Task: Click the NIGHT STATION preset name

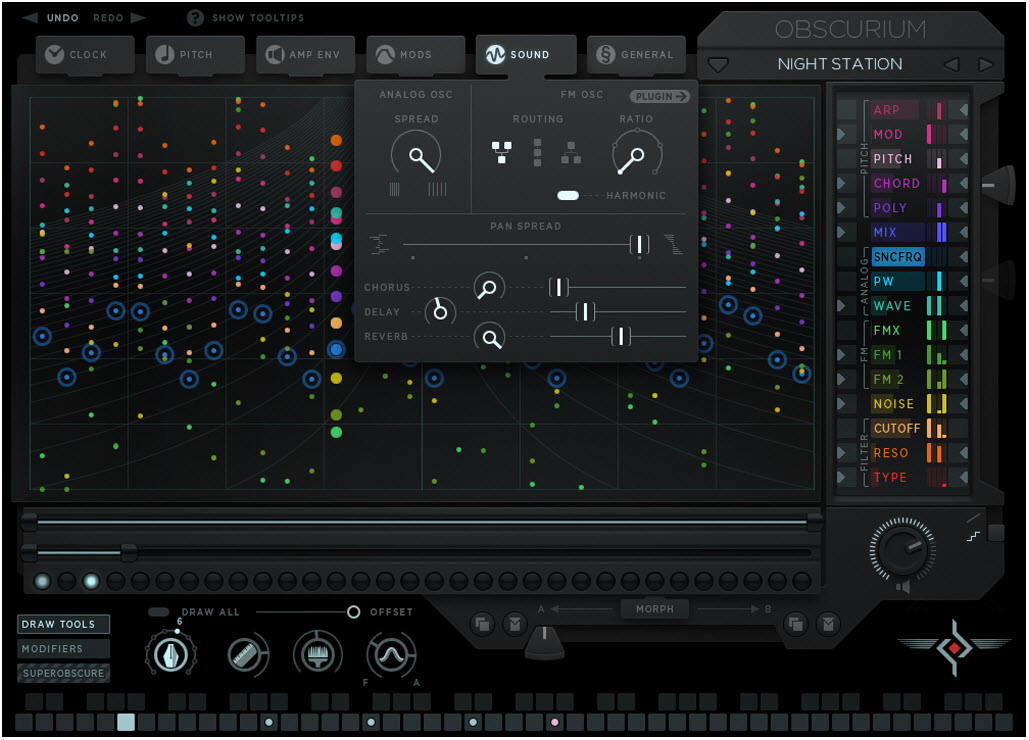Action: [839, 64]
